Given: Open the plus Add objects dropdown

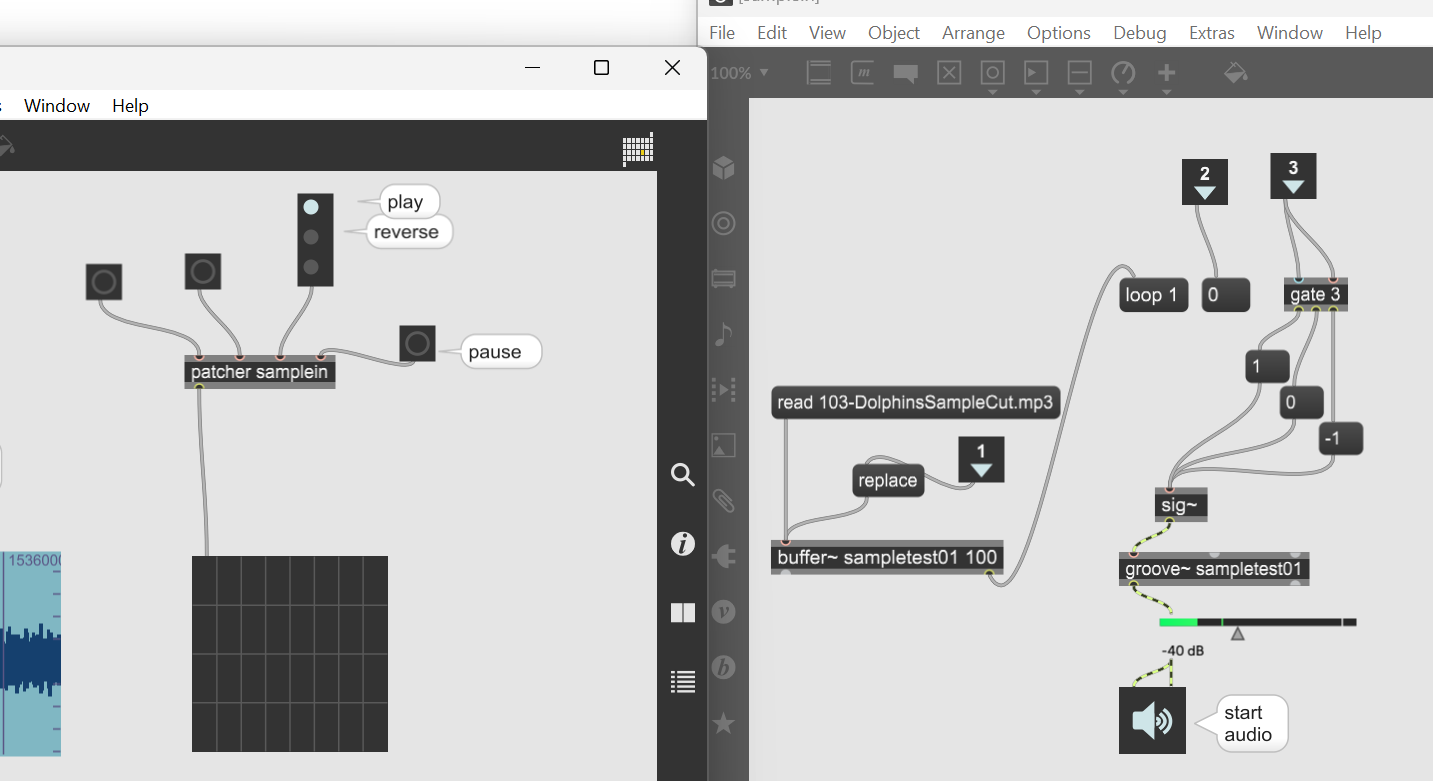Looking at the screenshot, I should [x=1167, y=77].
